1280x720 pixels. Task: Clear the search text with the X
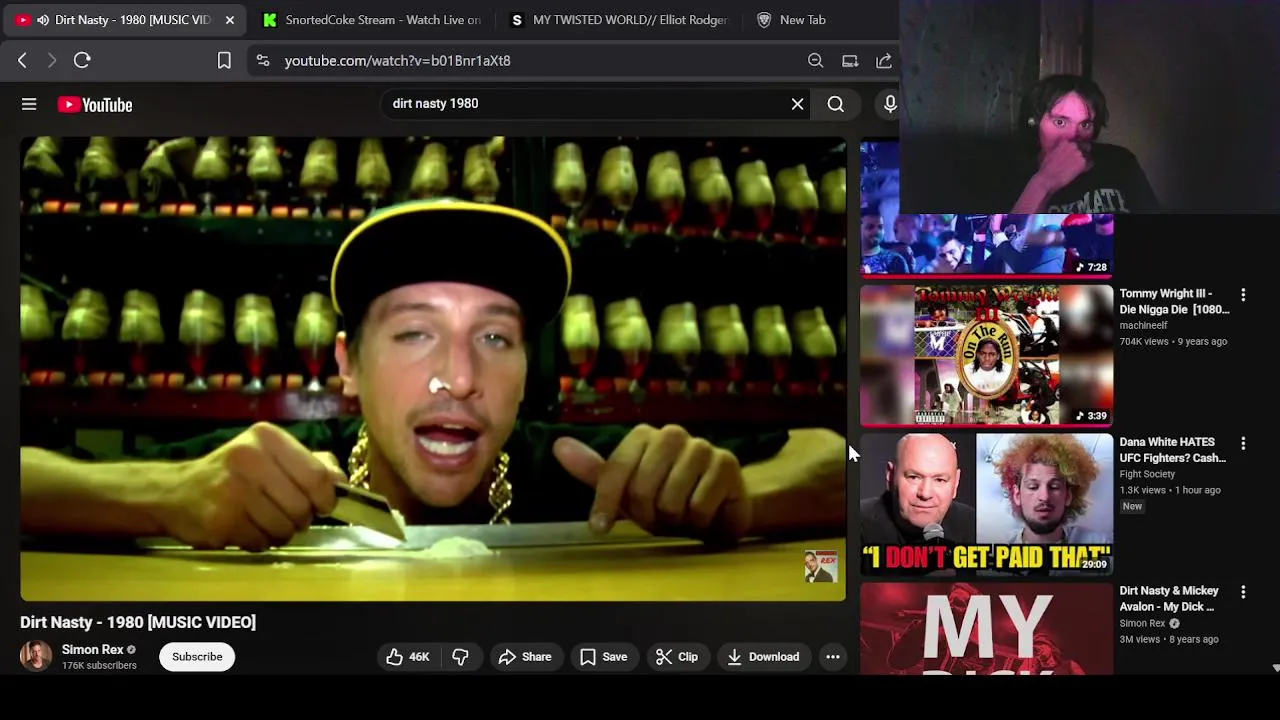[x=797, y=104]
